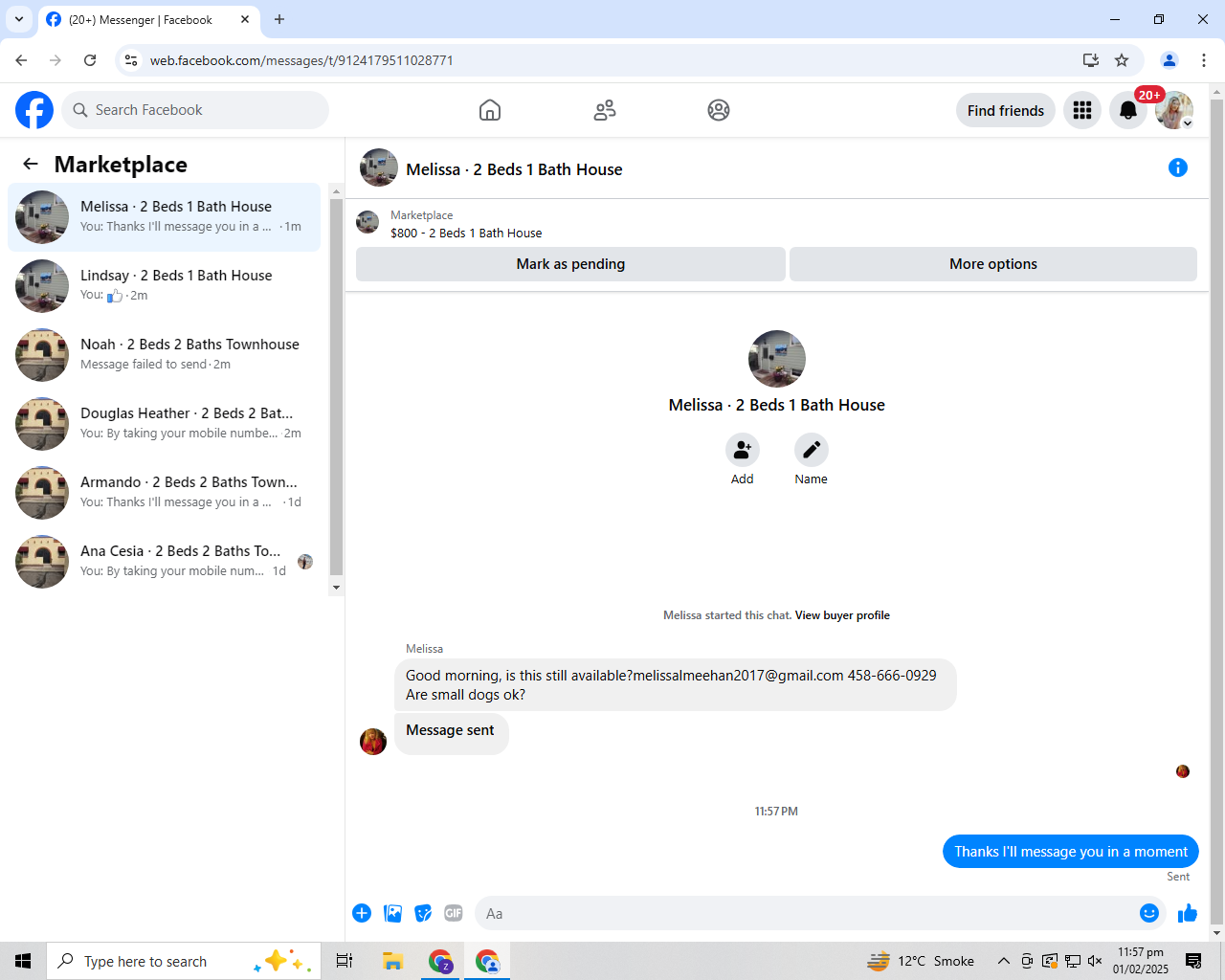Open View buyer profile link
The width and height of the screenshot is (1225, 980).
(x=842, y=615)
